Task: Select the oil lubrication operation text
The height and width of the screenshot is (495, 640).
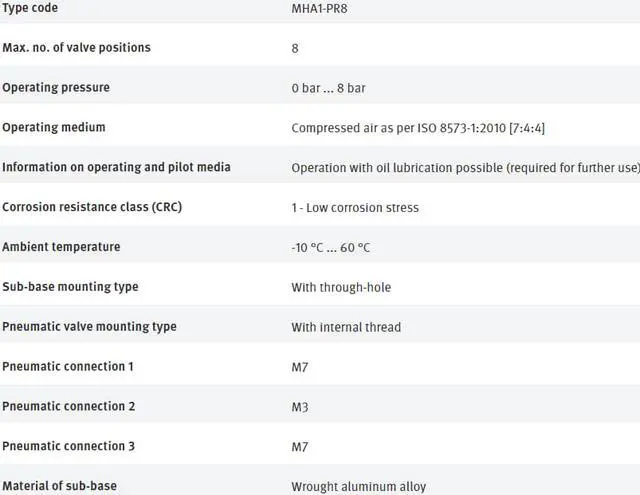Action: (465, 168)
